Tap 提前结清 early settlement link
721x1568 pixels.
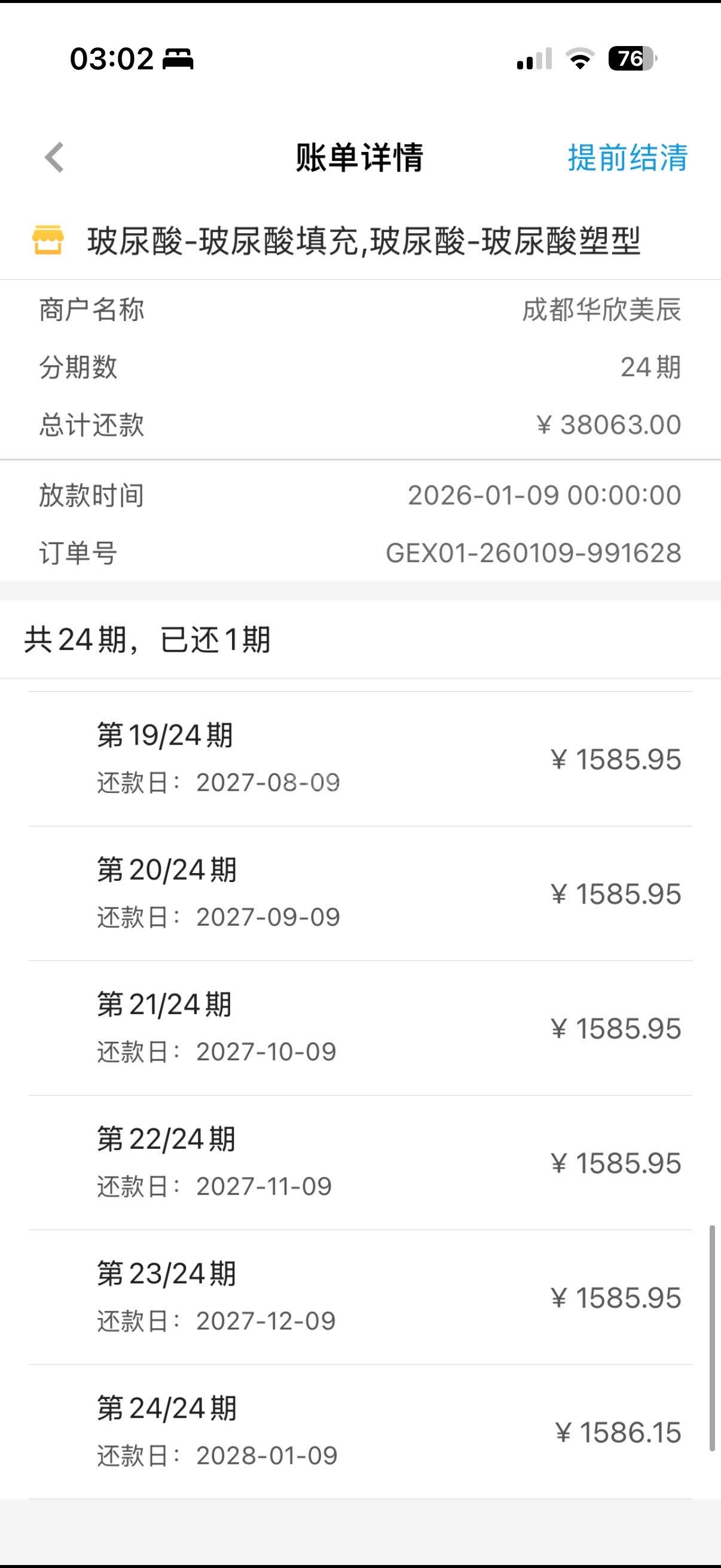tap(627, 158)
